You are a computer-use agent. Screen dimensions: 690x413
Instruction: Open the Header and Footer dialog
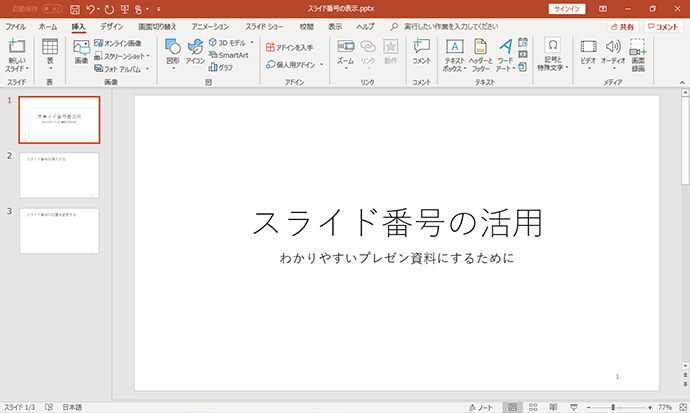480,55
